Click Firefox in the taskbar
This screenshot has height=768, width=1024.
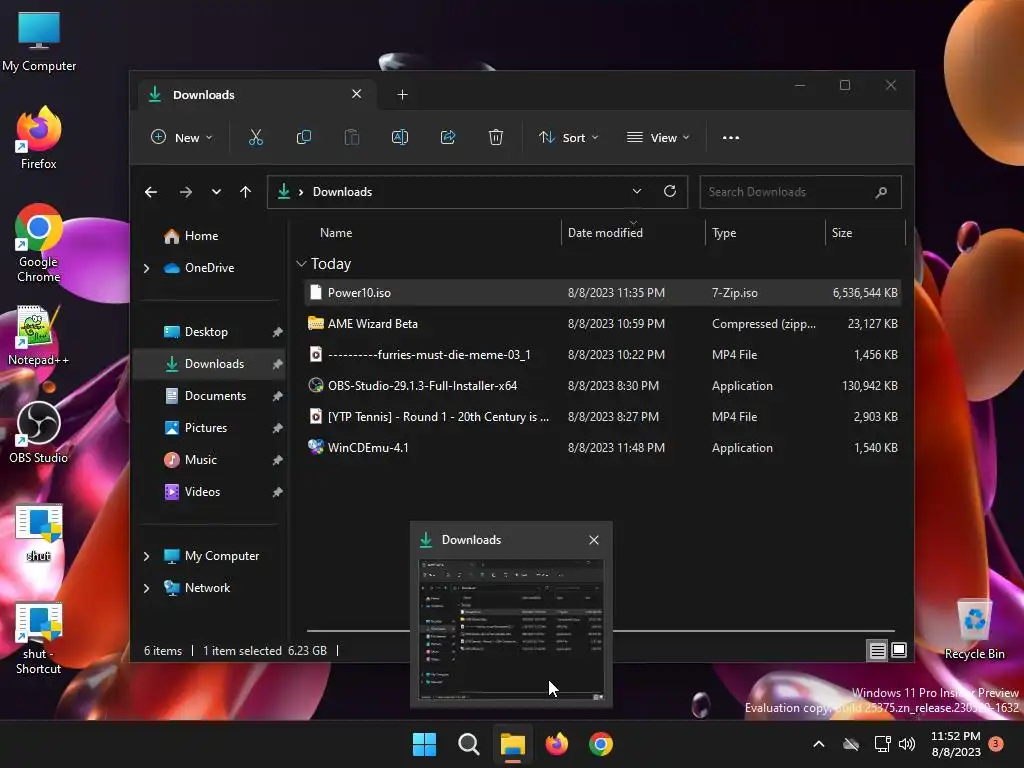pos(556,744)
